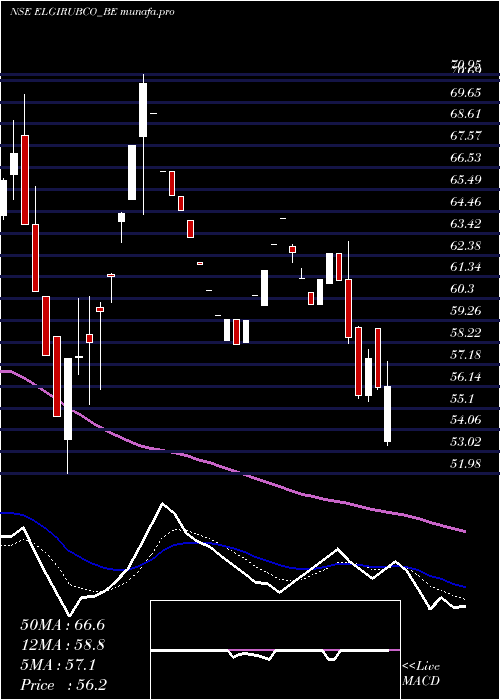This screenshot has width=500, height=700.
Task: Pick the 53.02 axis label
Action: point(466,442)
